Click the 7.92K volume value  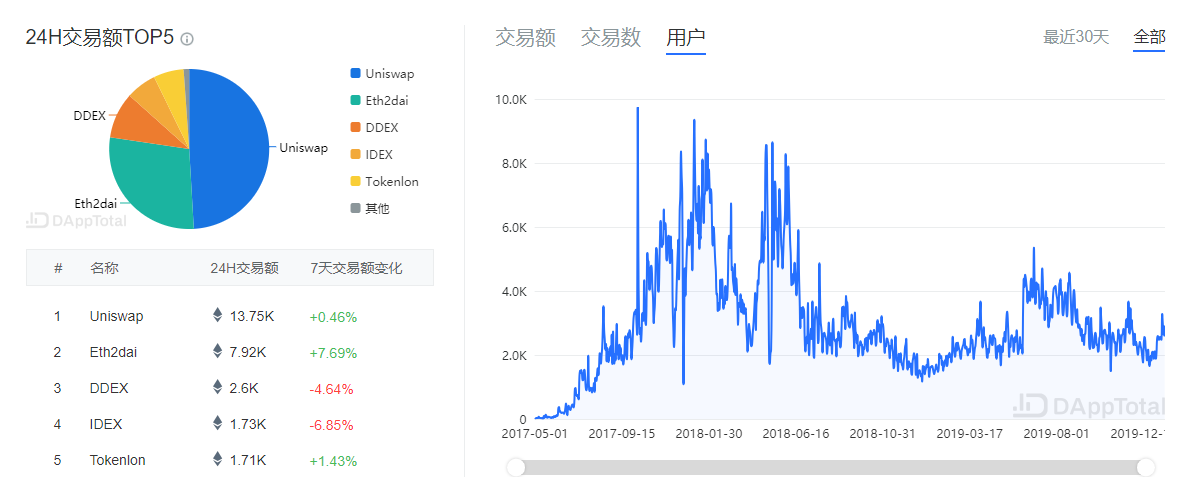[x=248, y=352]
